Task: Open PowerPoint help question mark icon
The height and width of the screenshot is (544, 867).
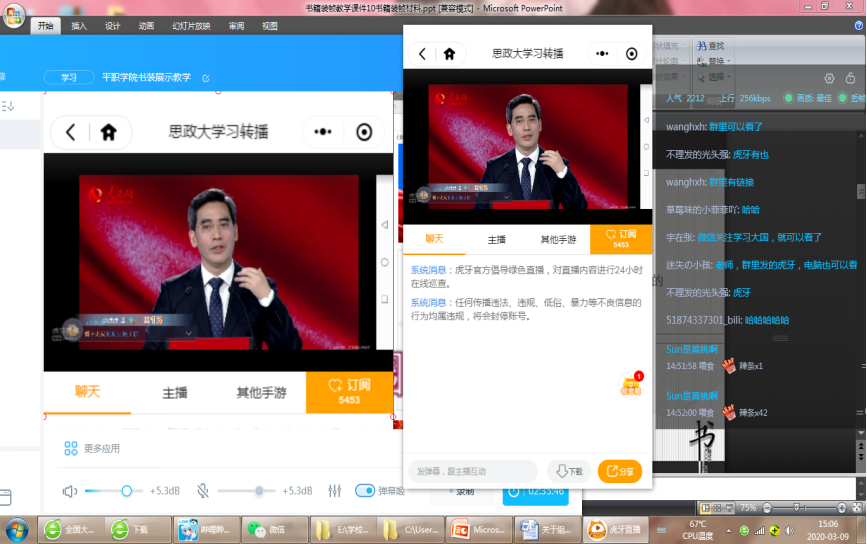Action: [859, 25]
